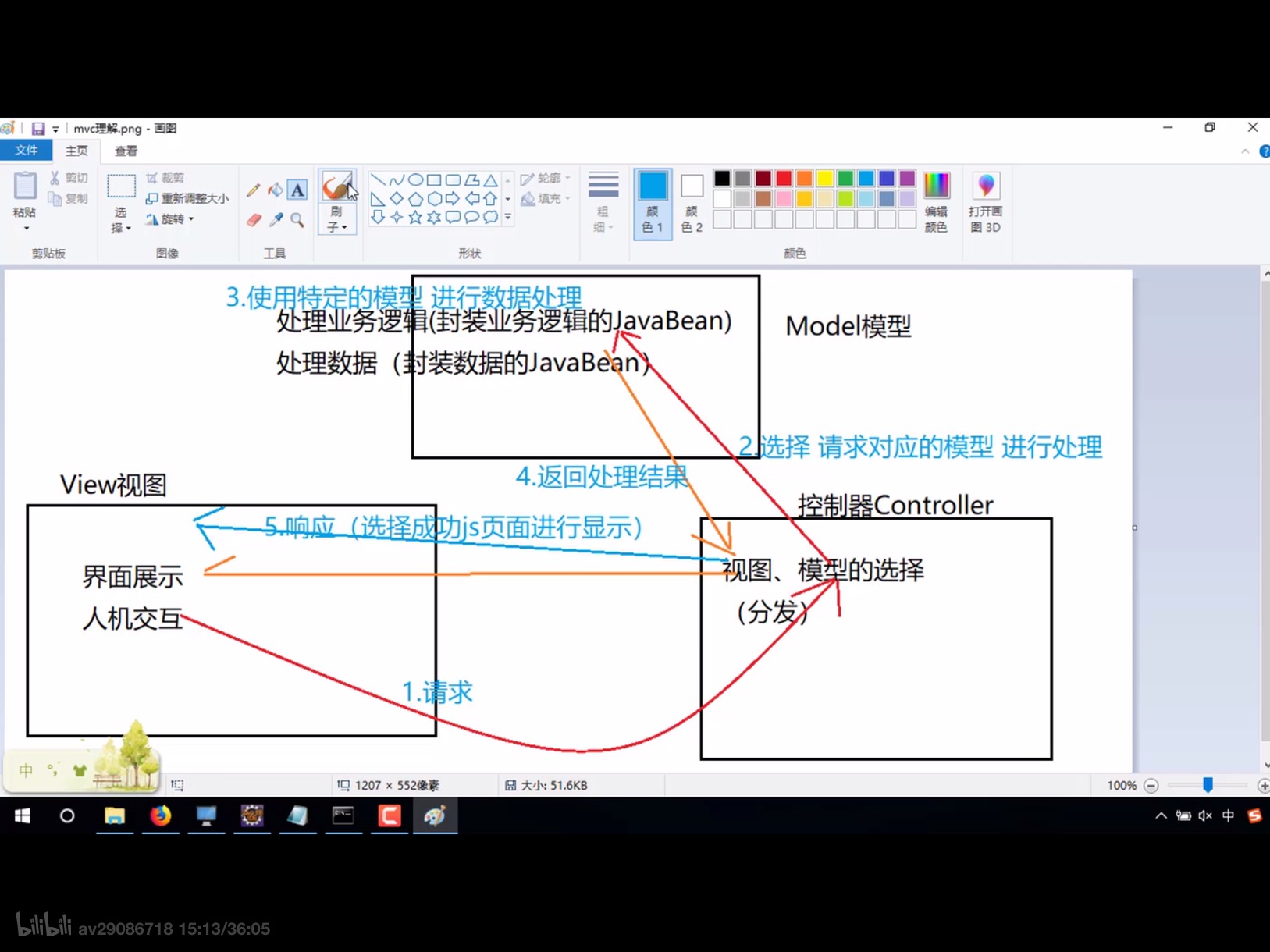
Task: Pick the purple color swatch
Action: coord(907,179)
